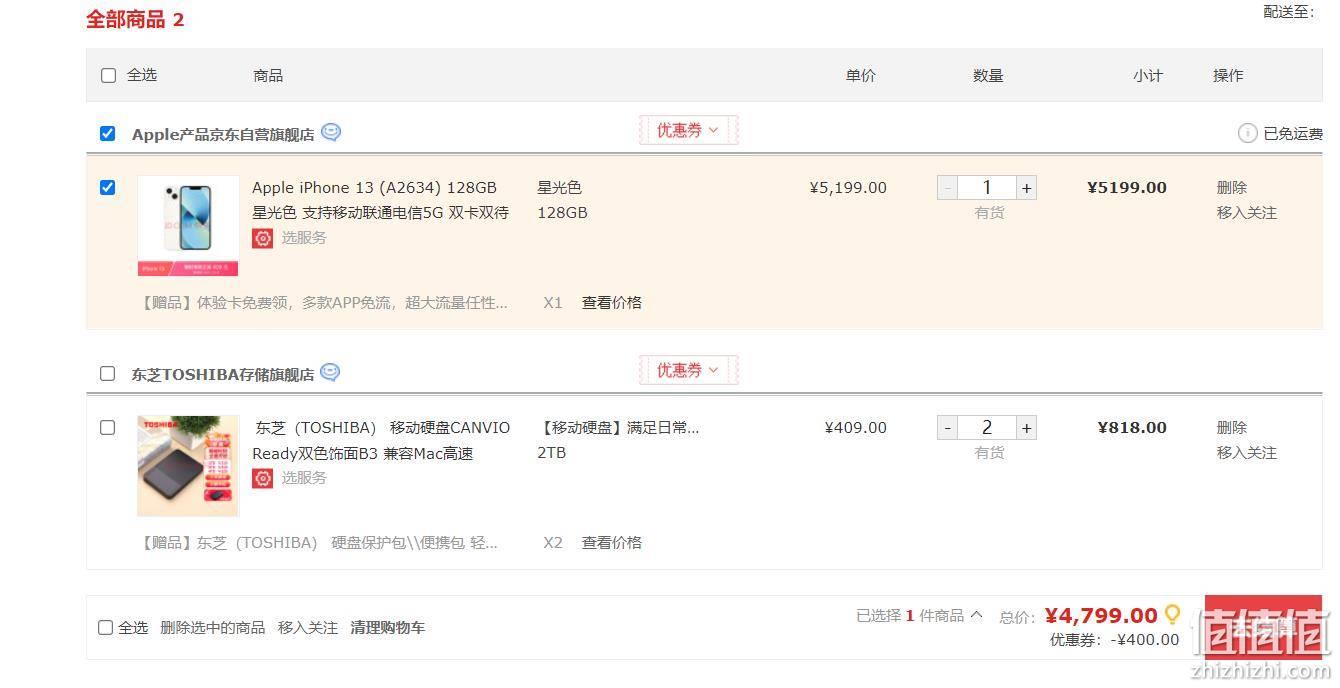The image size is (1340, 688).
Task: Expand 优惠券 dropdown for Toshiba store
Action: click(688, 370)
